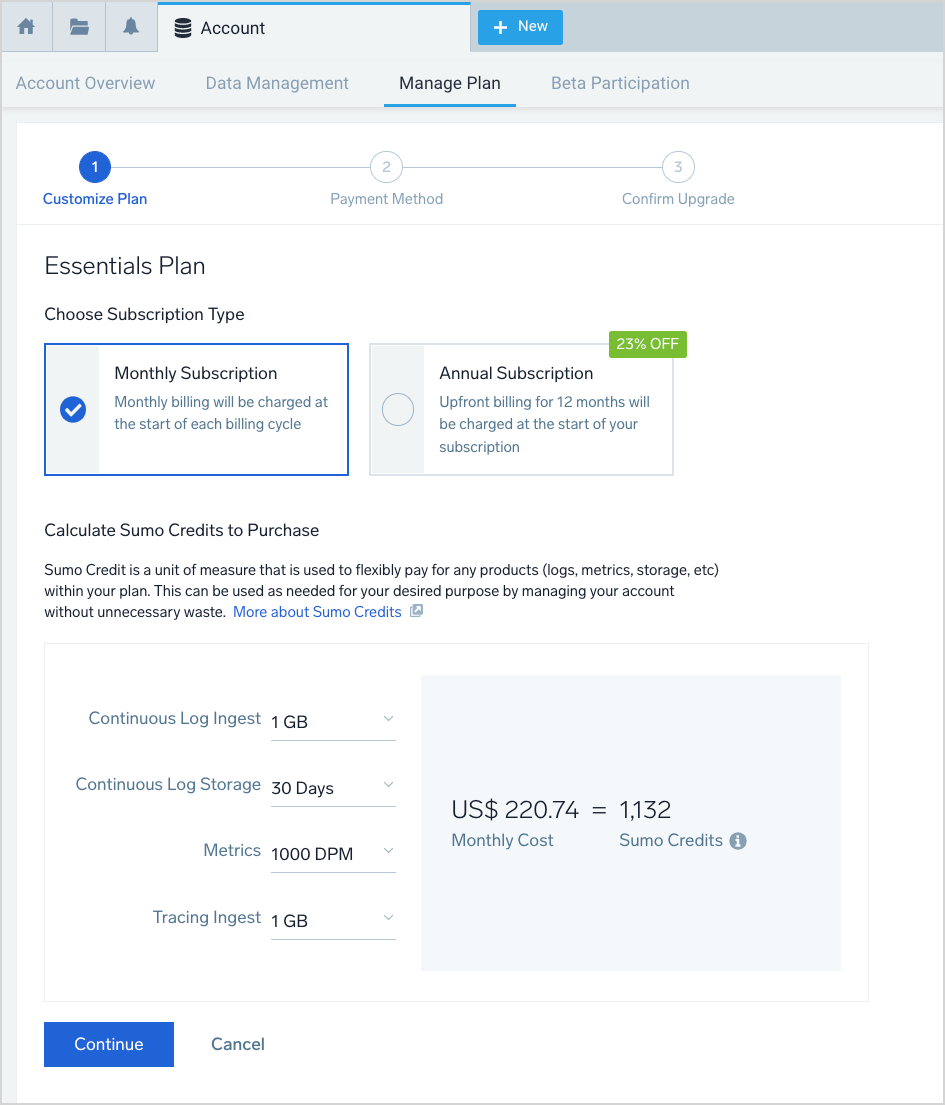Switch to the Account Overview tab

[86, 83]
